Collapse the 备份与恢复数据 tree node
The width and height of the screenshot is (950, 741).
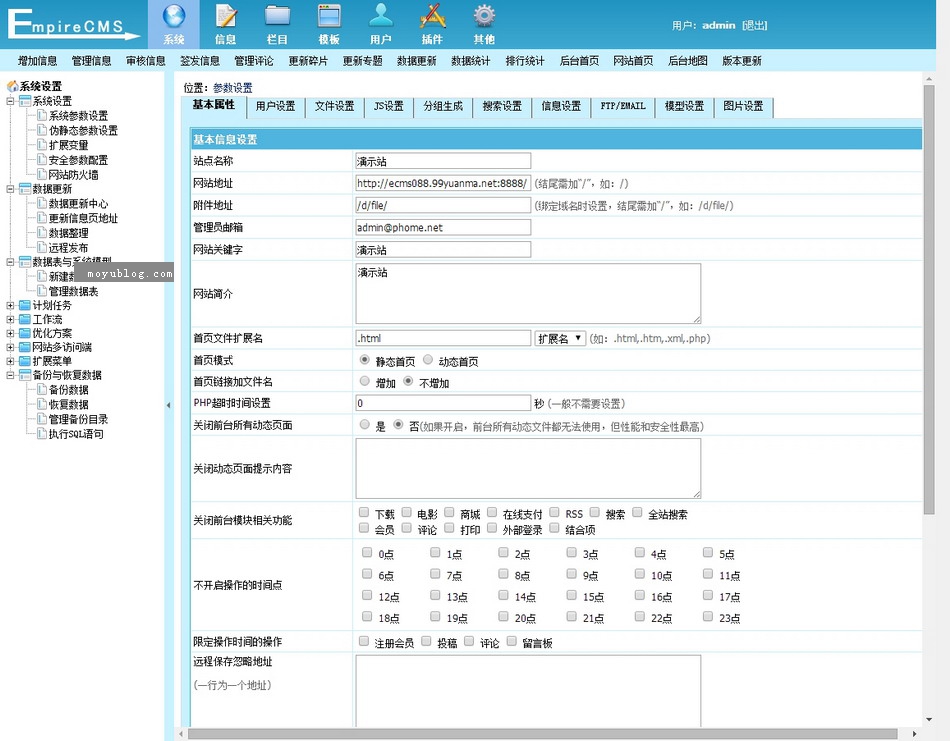[10, 375]
